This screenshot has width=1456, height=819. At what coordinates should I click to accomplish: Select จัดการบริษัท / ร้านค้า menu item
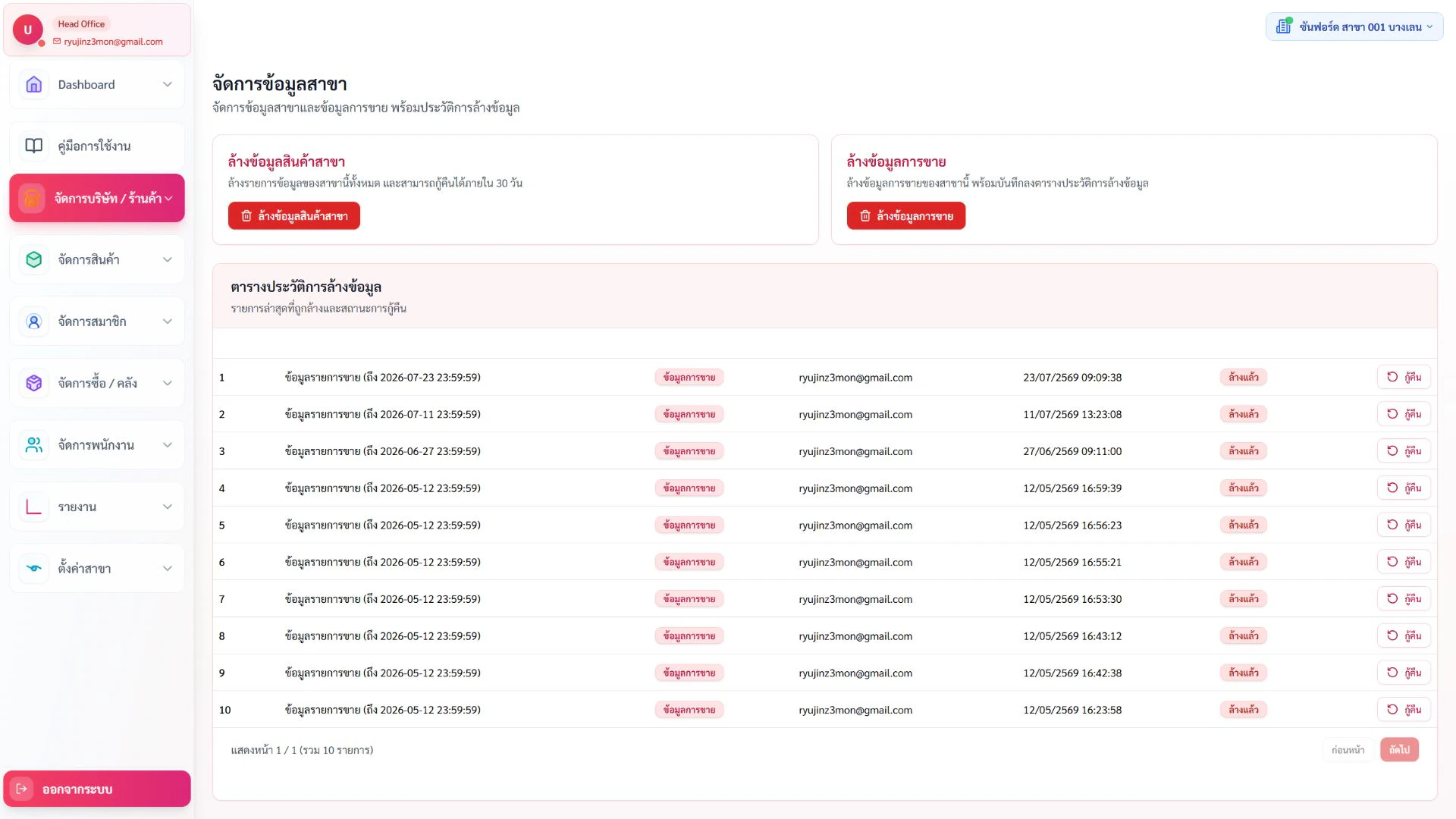[x=97, y=198]
